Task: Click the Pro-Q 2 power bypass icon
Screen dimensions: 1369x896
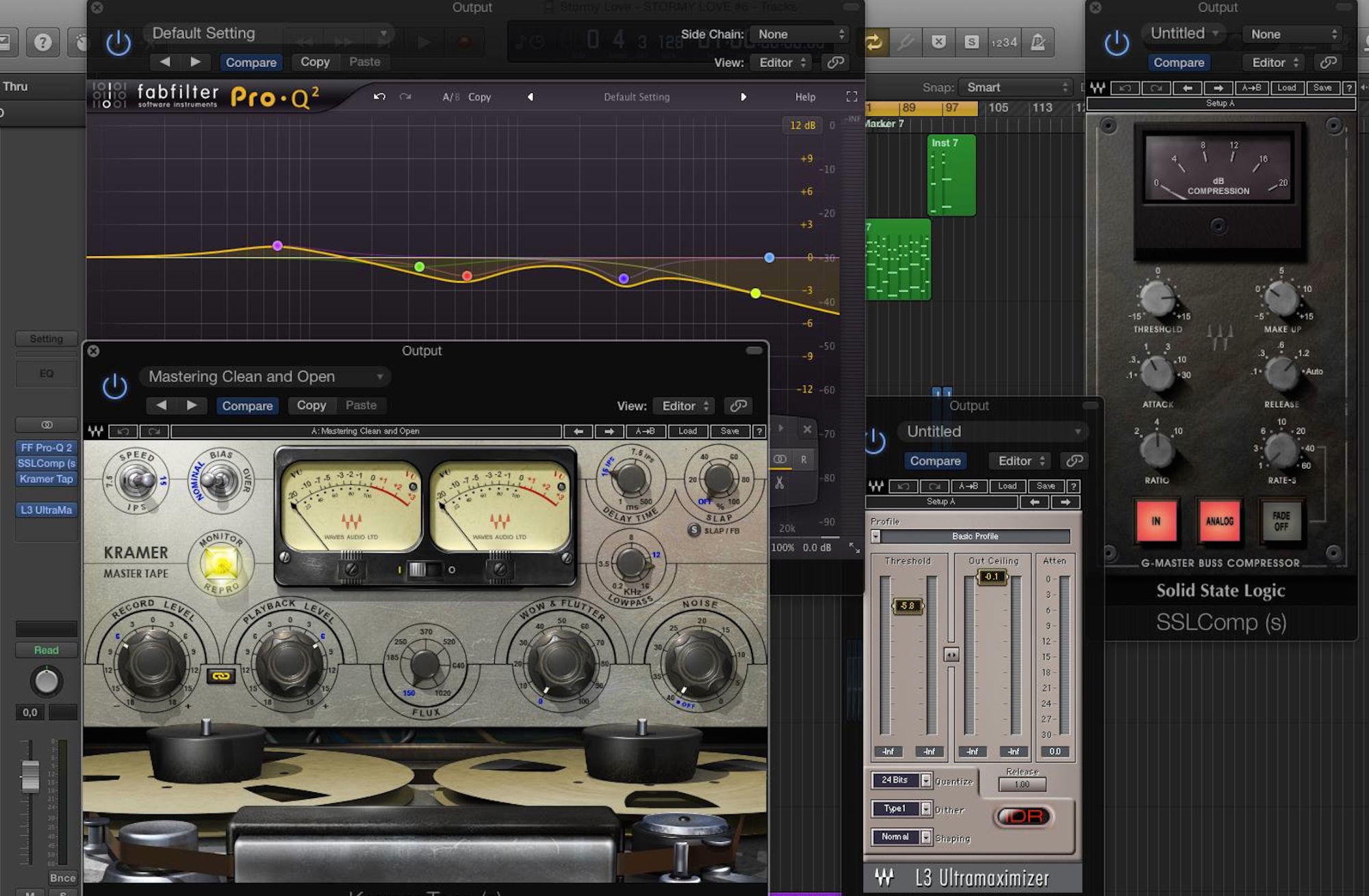Action: coord(118,43)
